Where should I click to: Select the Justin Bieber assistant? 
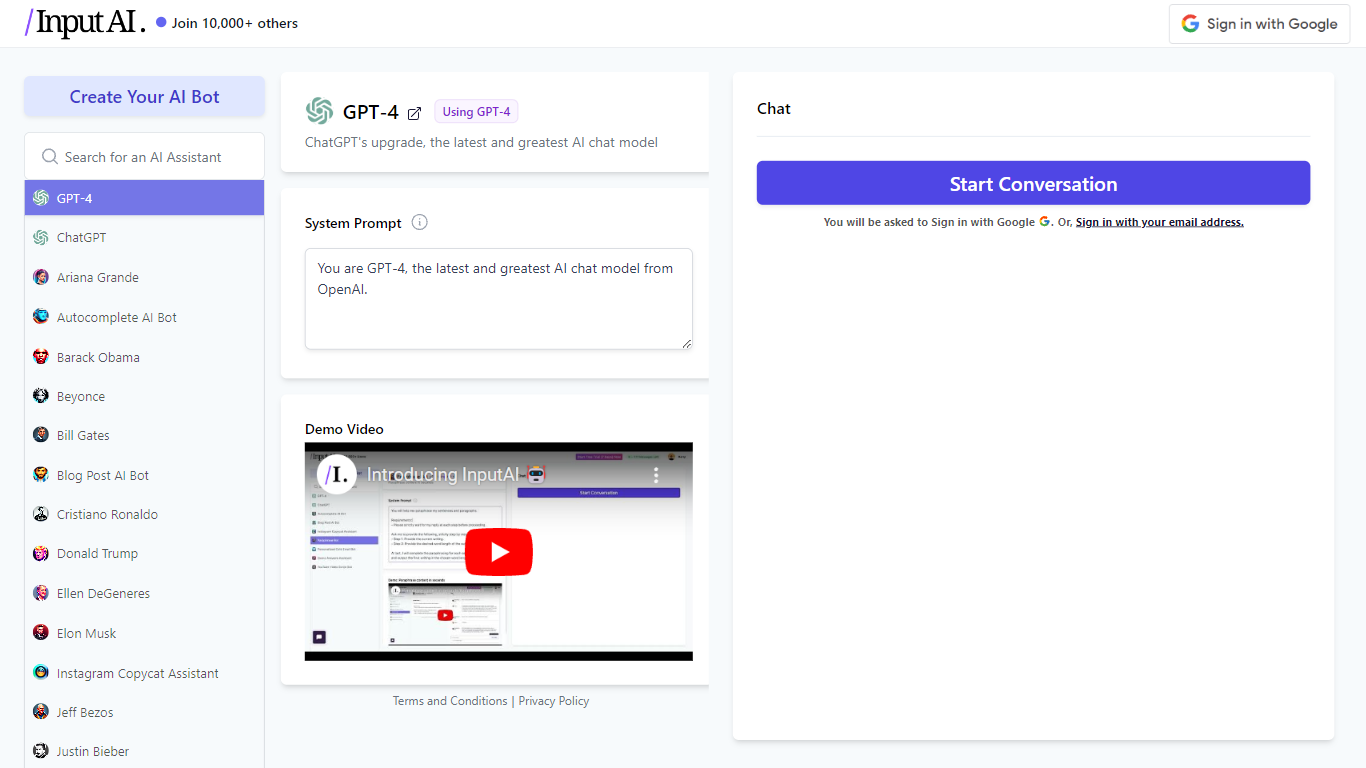point(145,751)
